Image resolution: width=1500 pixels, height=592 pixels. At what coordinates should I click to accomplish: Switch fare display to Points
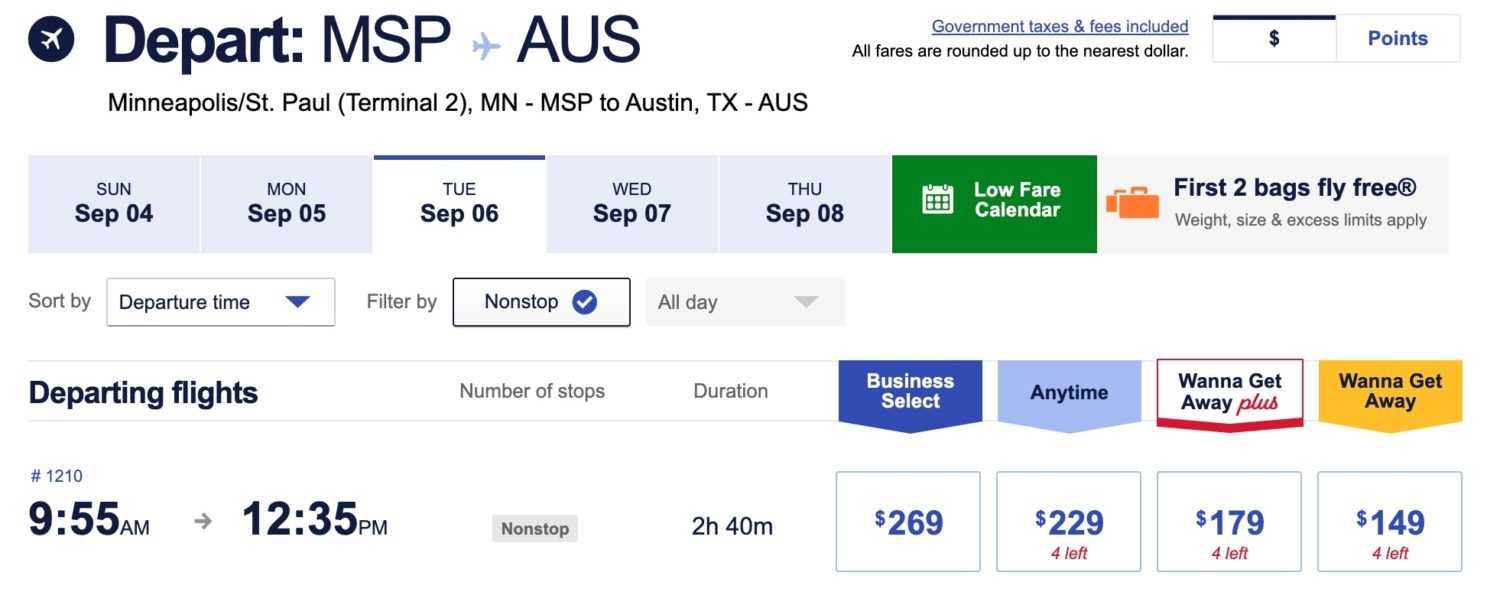point(1398,37)
